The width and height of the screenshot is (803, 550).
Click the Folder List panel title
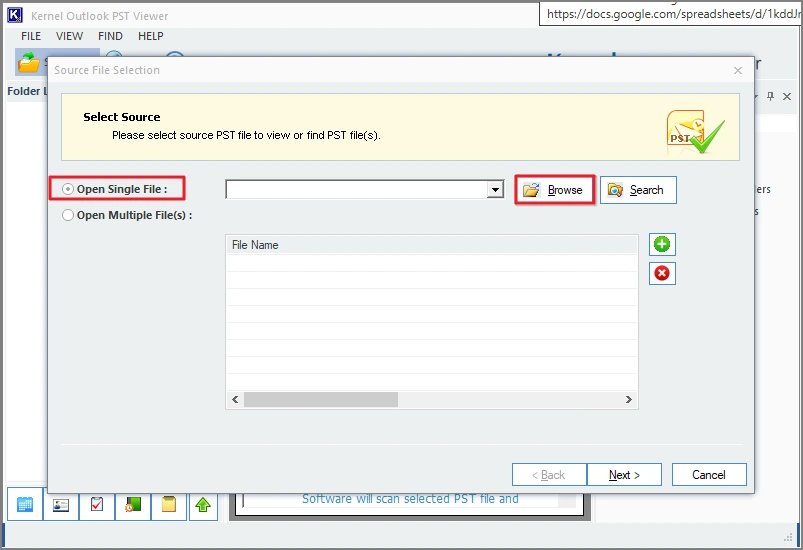pyautogui.click(x=27, y=91)
